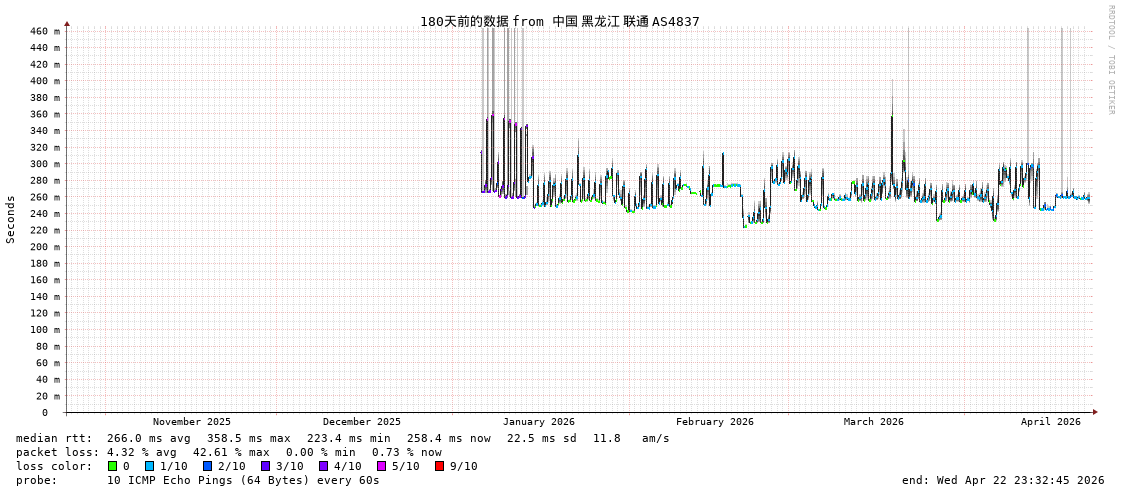
Task: Click the light blue 1/10 loss swatch
Action: click(x=149, y=466)
